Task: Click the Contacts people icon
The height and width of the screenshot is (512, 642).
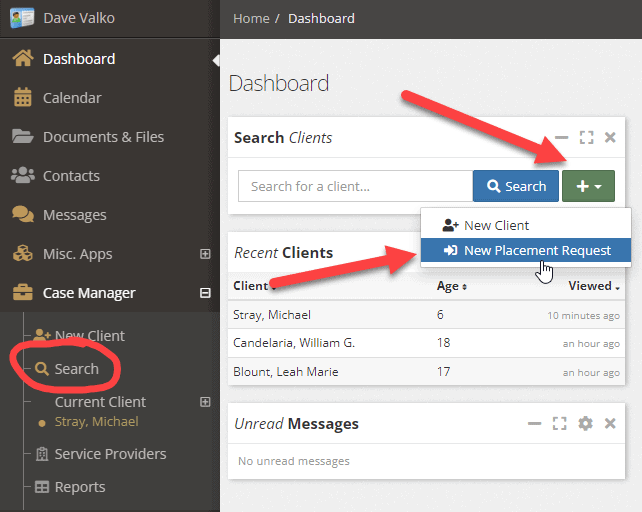Action: point(22,176)
